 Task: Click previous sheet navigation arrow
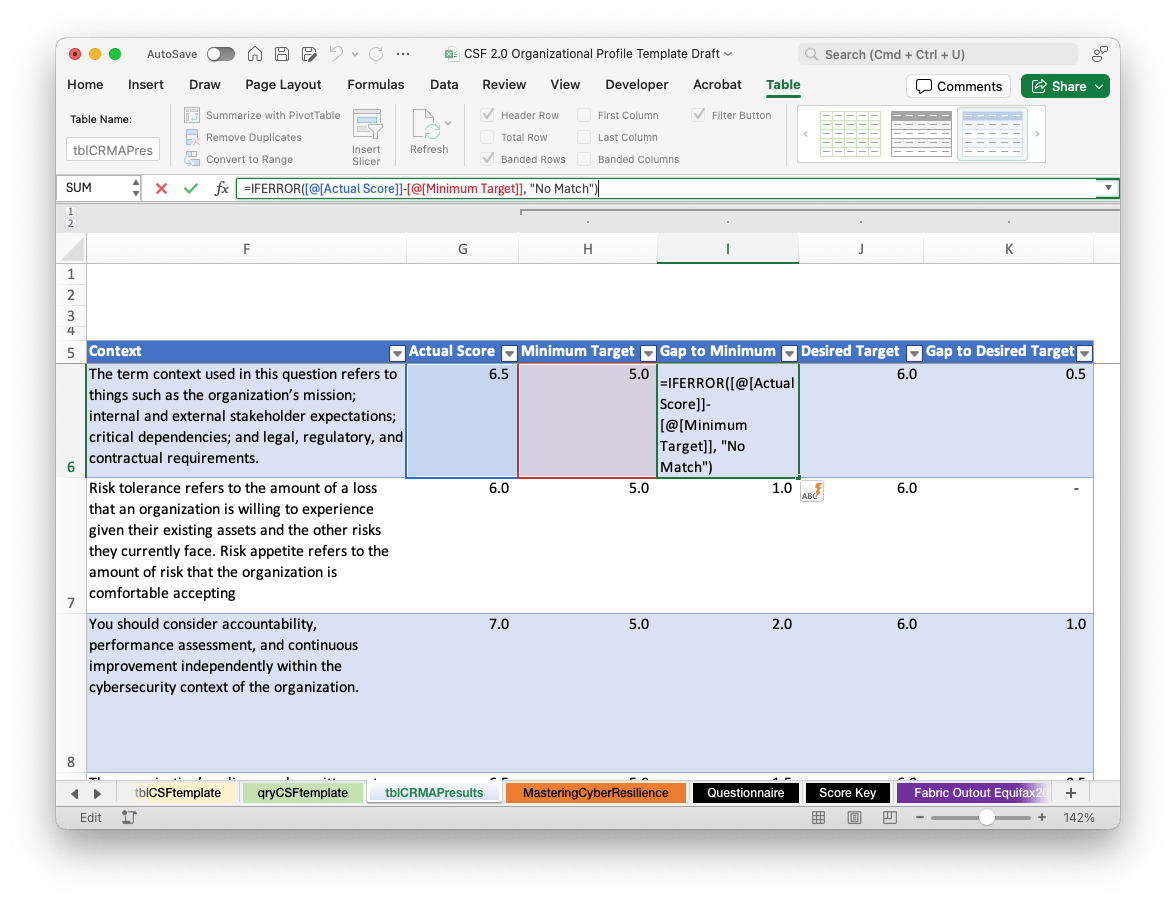pos(74,794)
